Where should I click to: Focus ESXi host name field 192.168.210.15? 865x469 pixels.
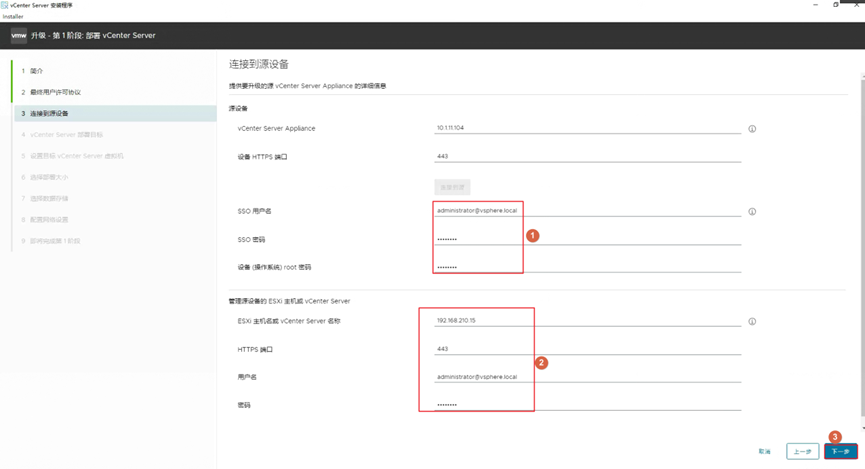click(x=588, y=321)
